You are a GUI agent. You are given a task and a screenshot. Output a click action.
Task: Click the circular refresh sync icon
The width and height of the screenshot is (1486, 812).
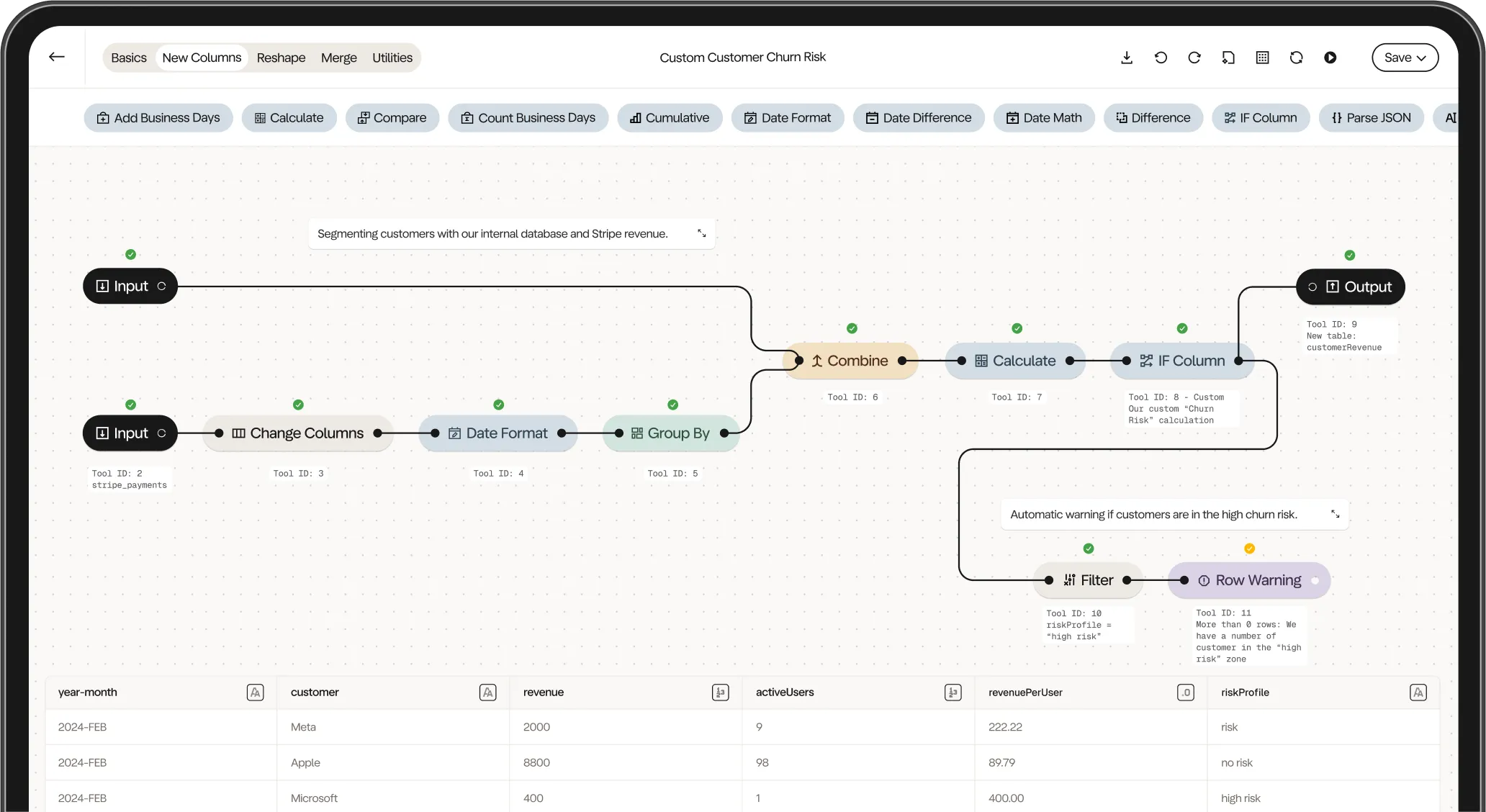pyautogui.click(x=1296, y=58)
